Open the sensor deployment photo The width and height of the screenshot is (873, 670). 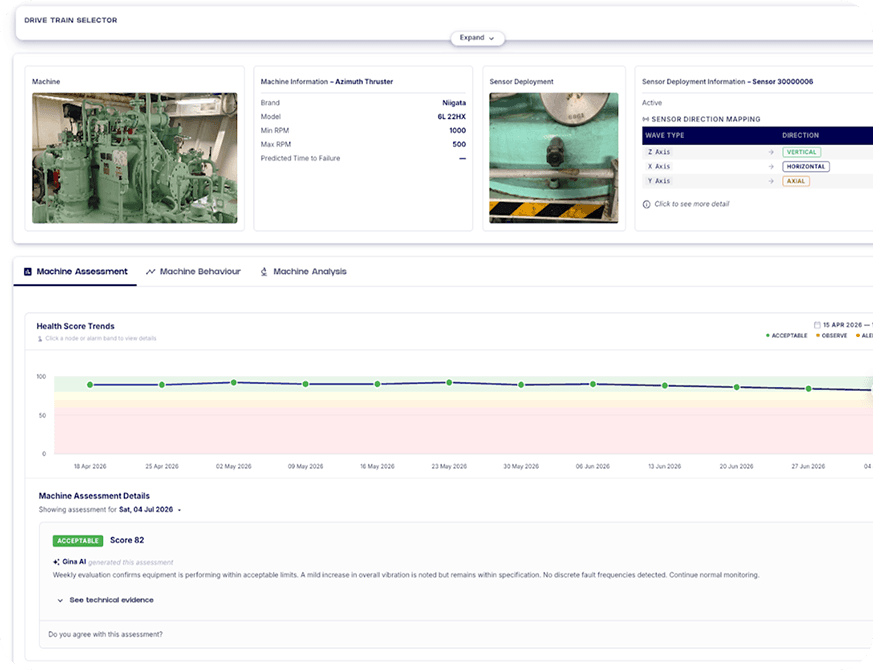click(553, 158)
